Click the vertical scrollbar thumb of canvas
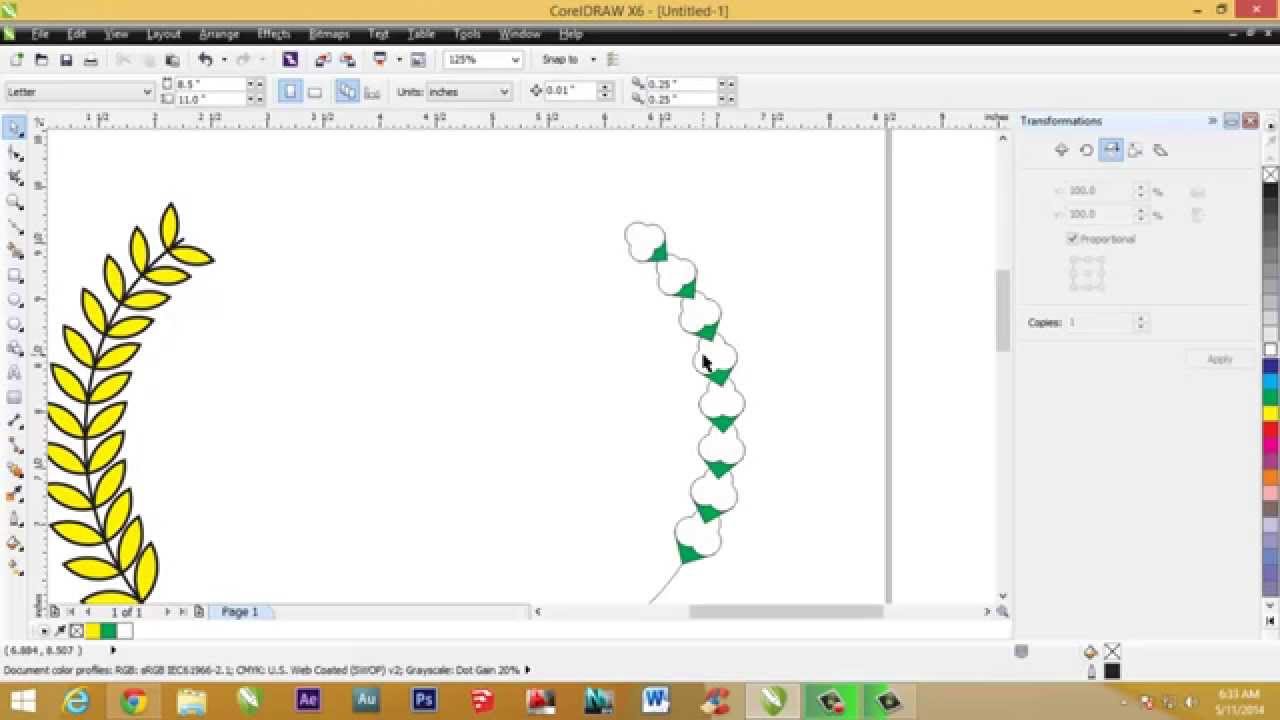The width and height of the screenshot is (1280, 720). point(1003,310)
